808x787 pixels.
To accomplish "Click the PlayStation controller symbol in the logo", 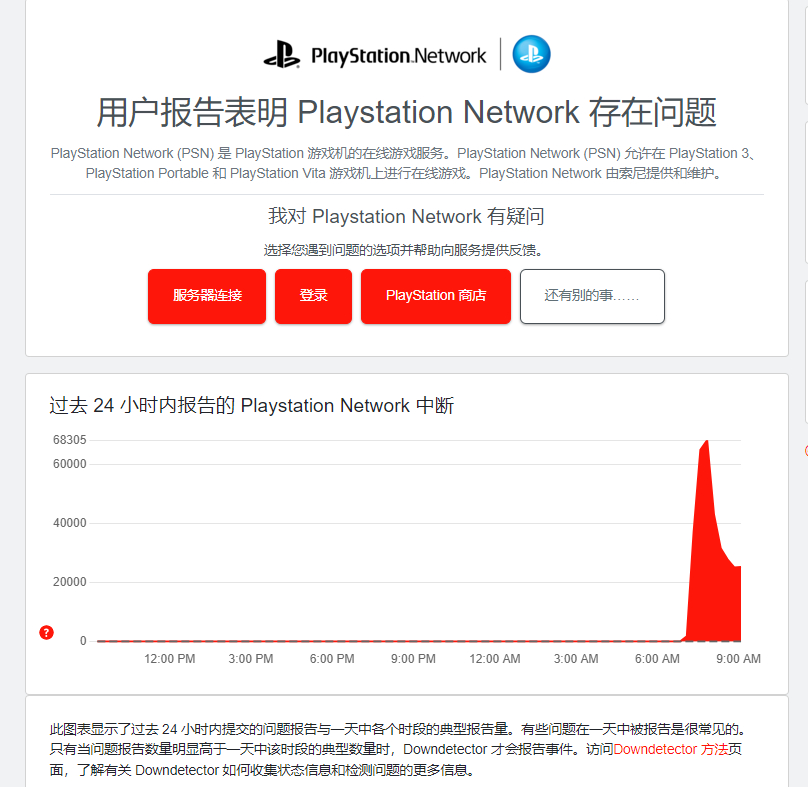I will [x=281, y=54].
